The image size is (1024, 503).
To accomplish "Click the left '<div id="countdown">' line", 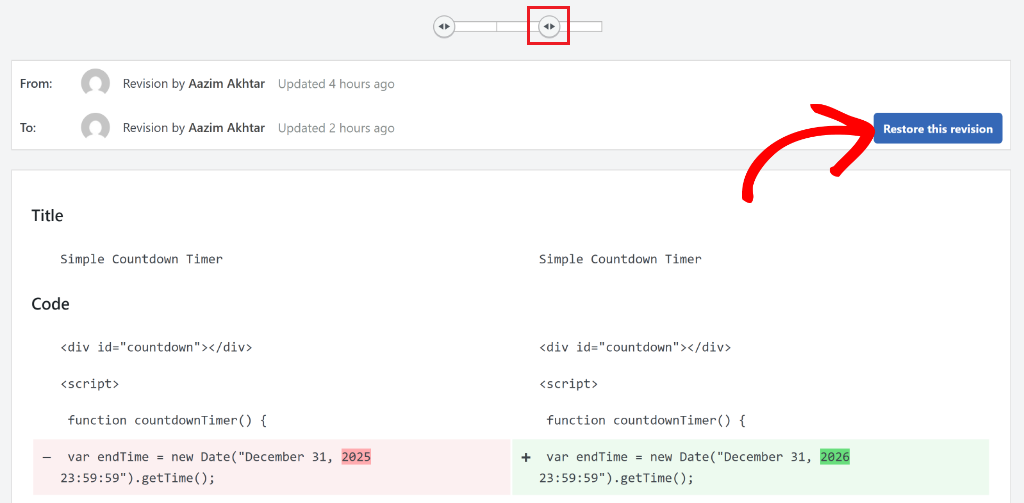I will point(156,348).
